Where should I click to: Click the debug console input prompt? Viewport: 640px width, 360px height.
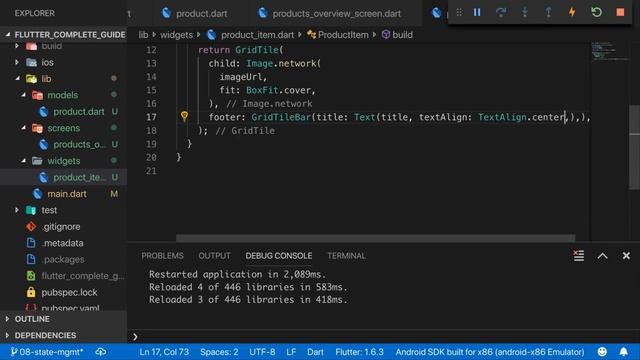point(384,337)
